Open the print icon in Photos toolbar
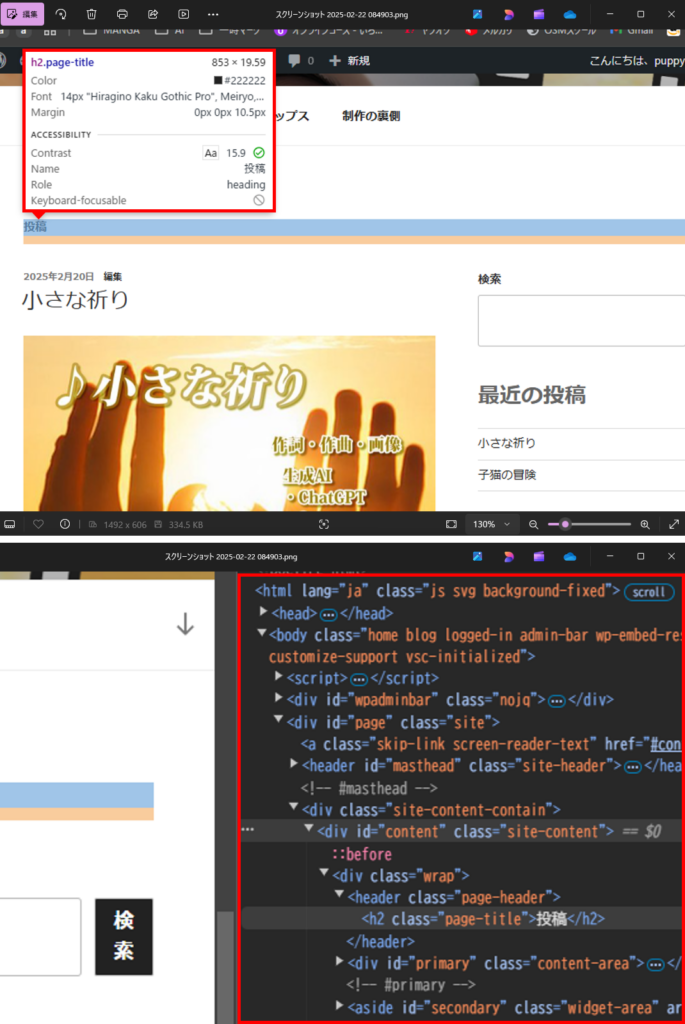Image resolution: width=685 pixels, height=1024 pixels. [x=122, y=14]
